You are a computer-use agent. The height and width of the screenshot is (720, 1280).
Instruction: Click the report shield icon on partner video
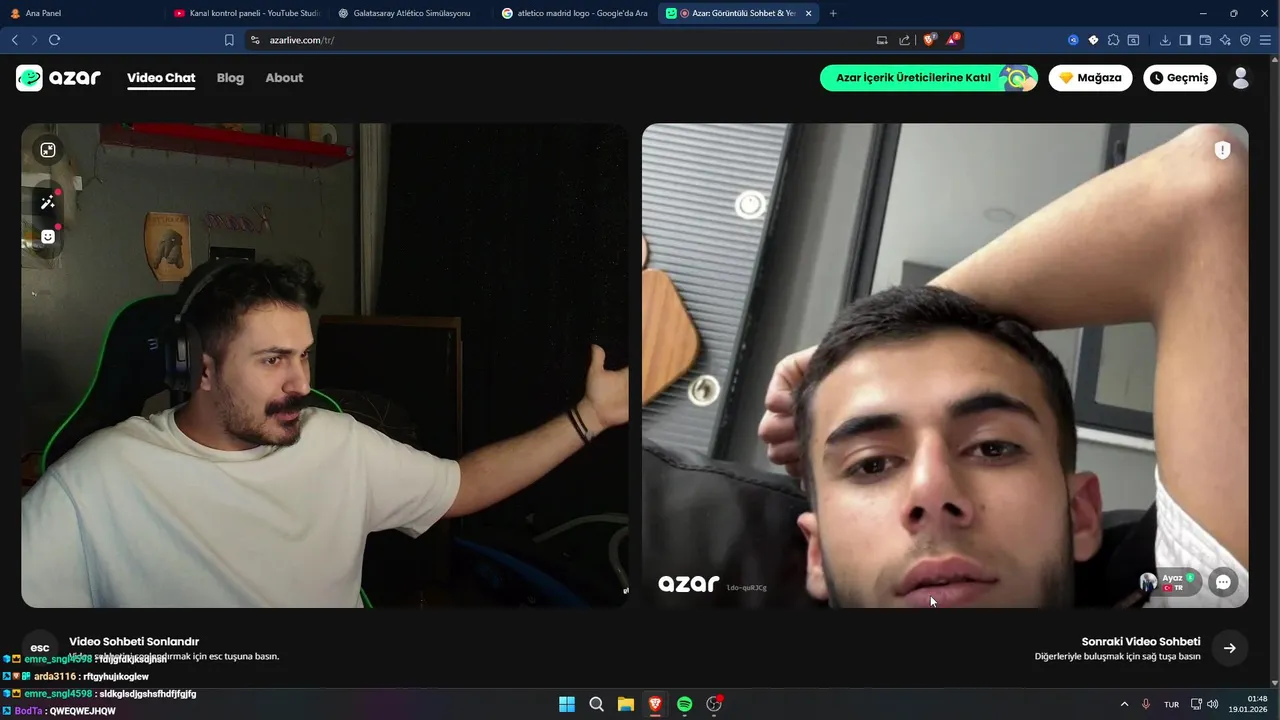pos(1222,150)
